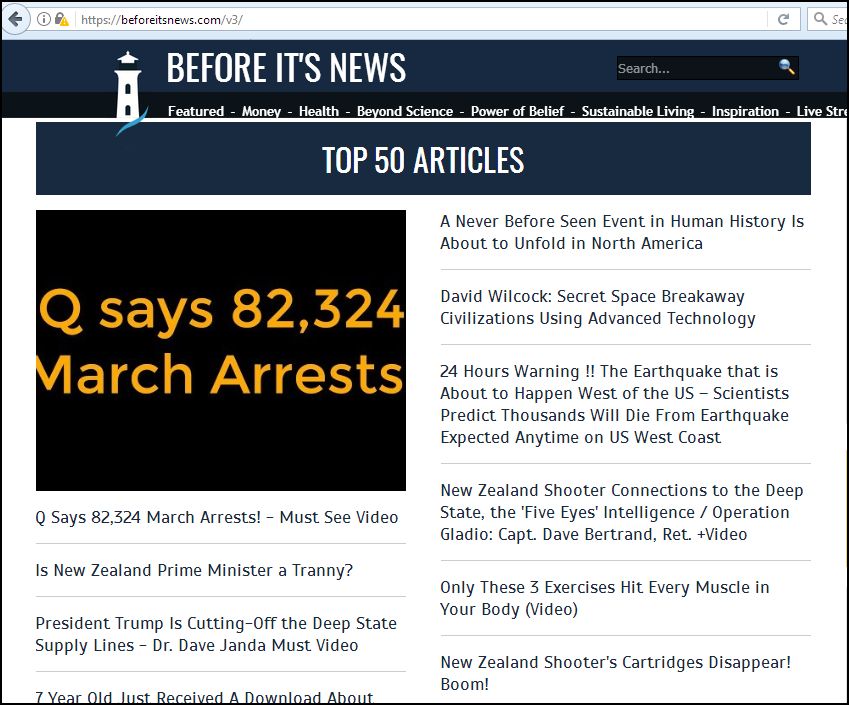
Task: Open Sustainable Living from the nav
Action: [638, 111]
